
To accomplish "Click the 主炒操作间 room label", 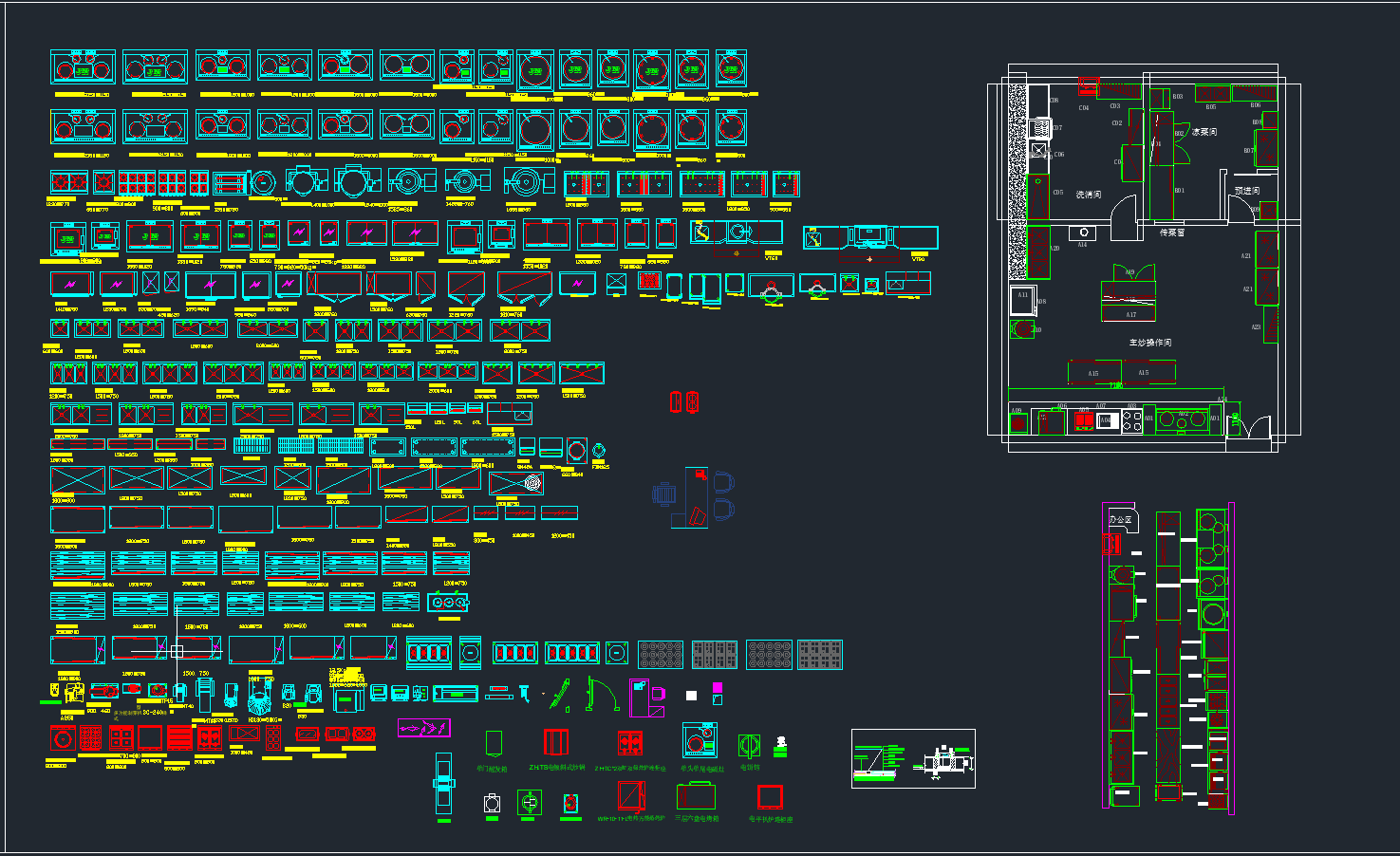I will 1149,343.
